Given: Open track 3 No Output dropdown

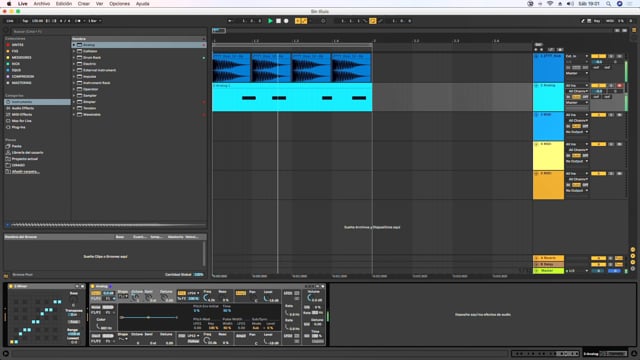Looking at the screenshot, I should pos(577,132).
